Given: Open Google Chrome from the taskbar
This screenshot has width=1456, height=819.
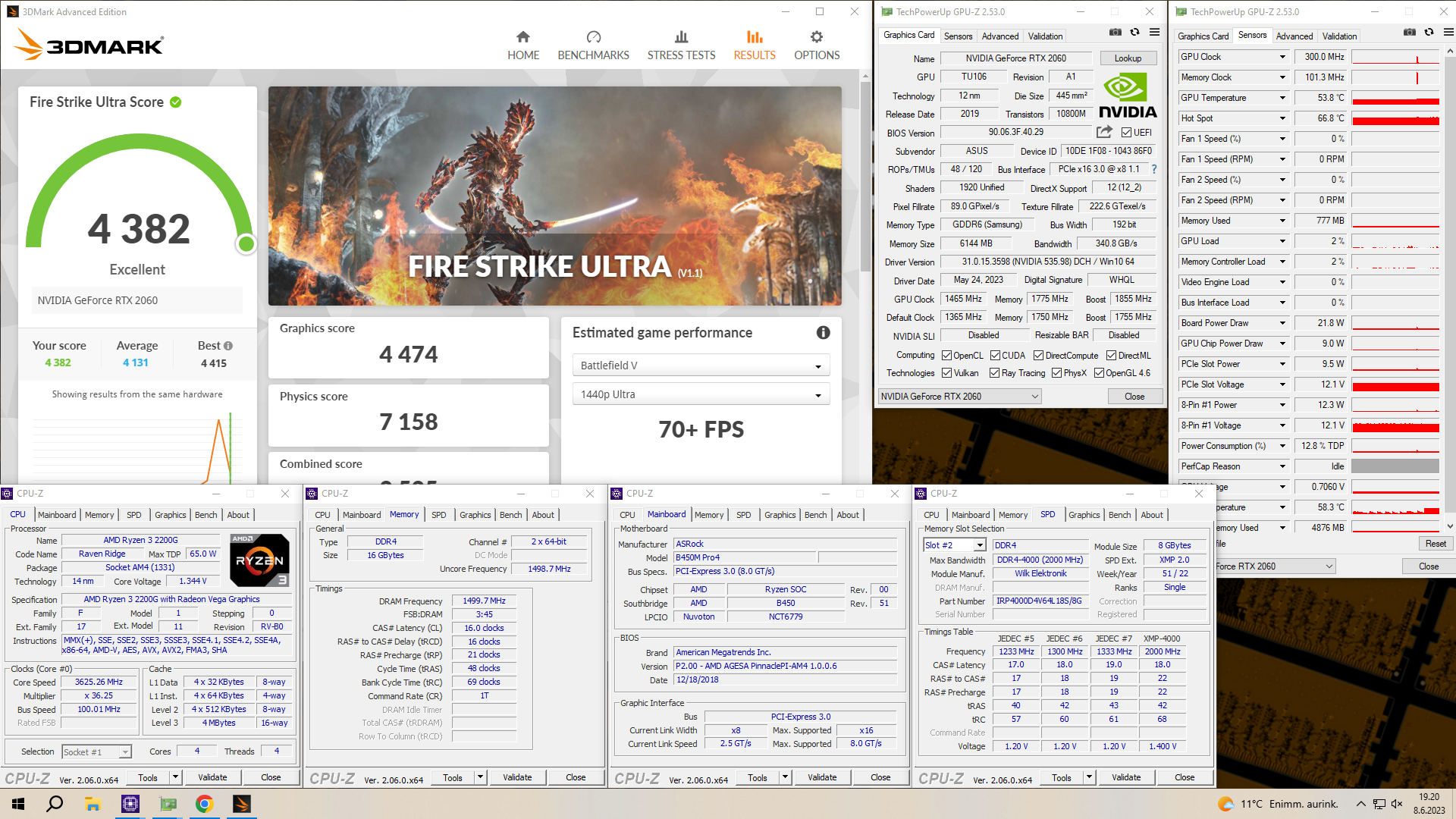Looking at the screenshot, I should pos(204,804).
